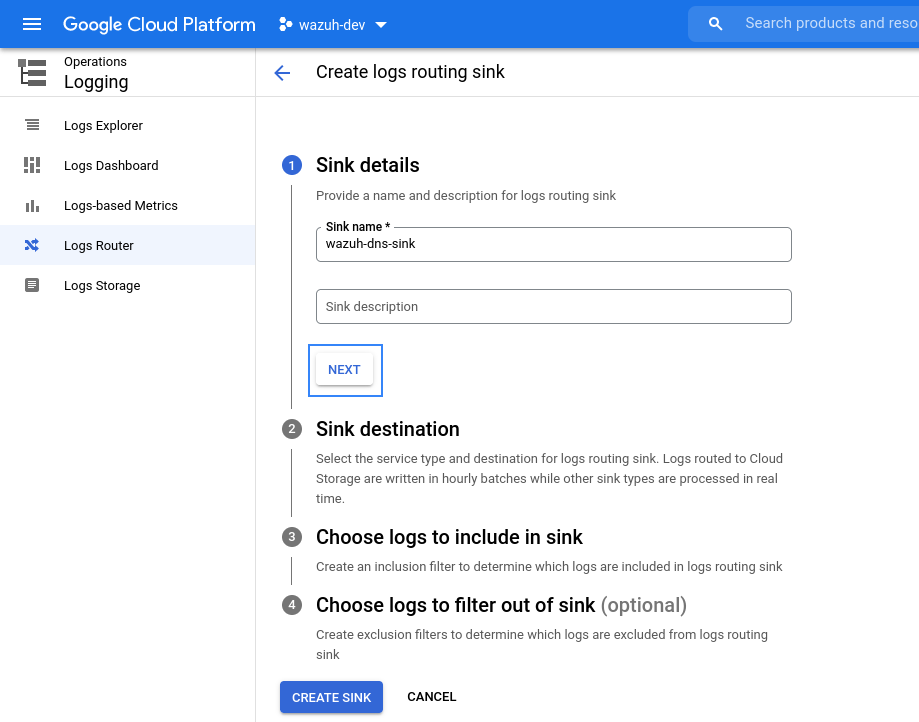Click the search magnifier icon
The height and width of the screenshot is (722, 919).
click(715, 24)
